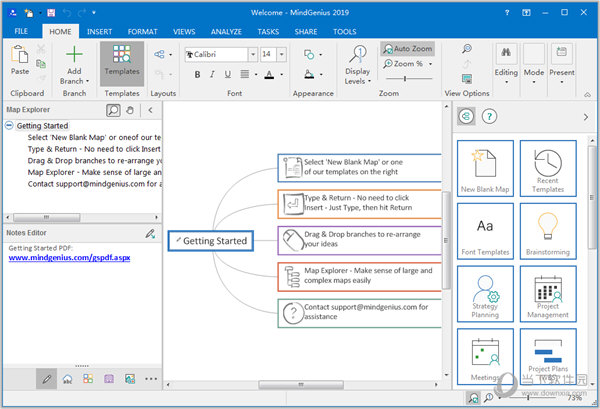Click the Add Branch plus icon
600x409 pixels.
click(74, 54)
